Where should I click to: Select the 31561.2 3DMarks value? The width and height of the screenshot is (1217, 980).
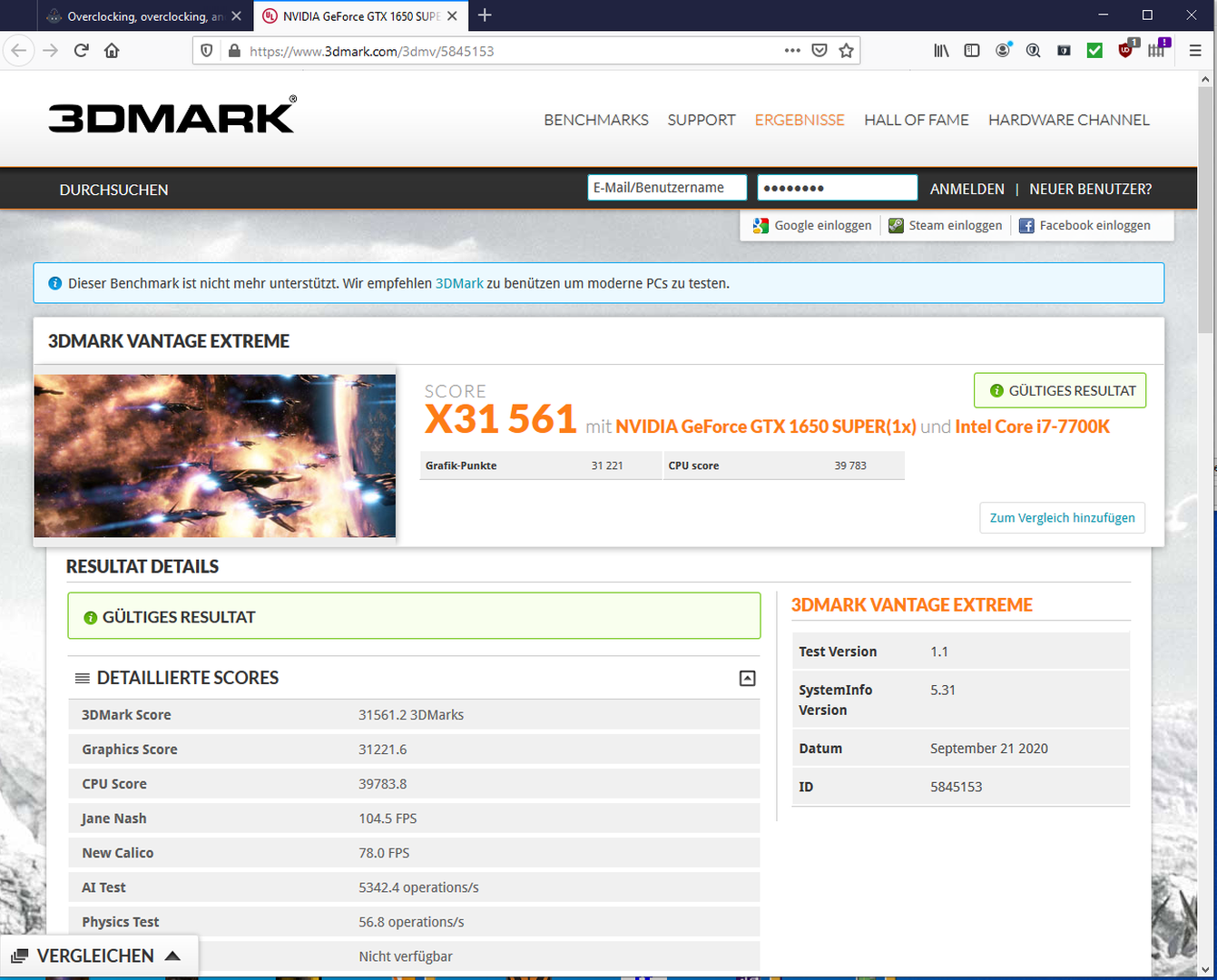point(411,715)
